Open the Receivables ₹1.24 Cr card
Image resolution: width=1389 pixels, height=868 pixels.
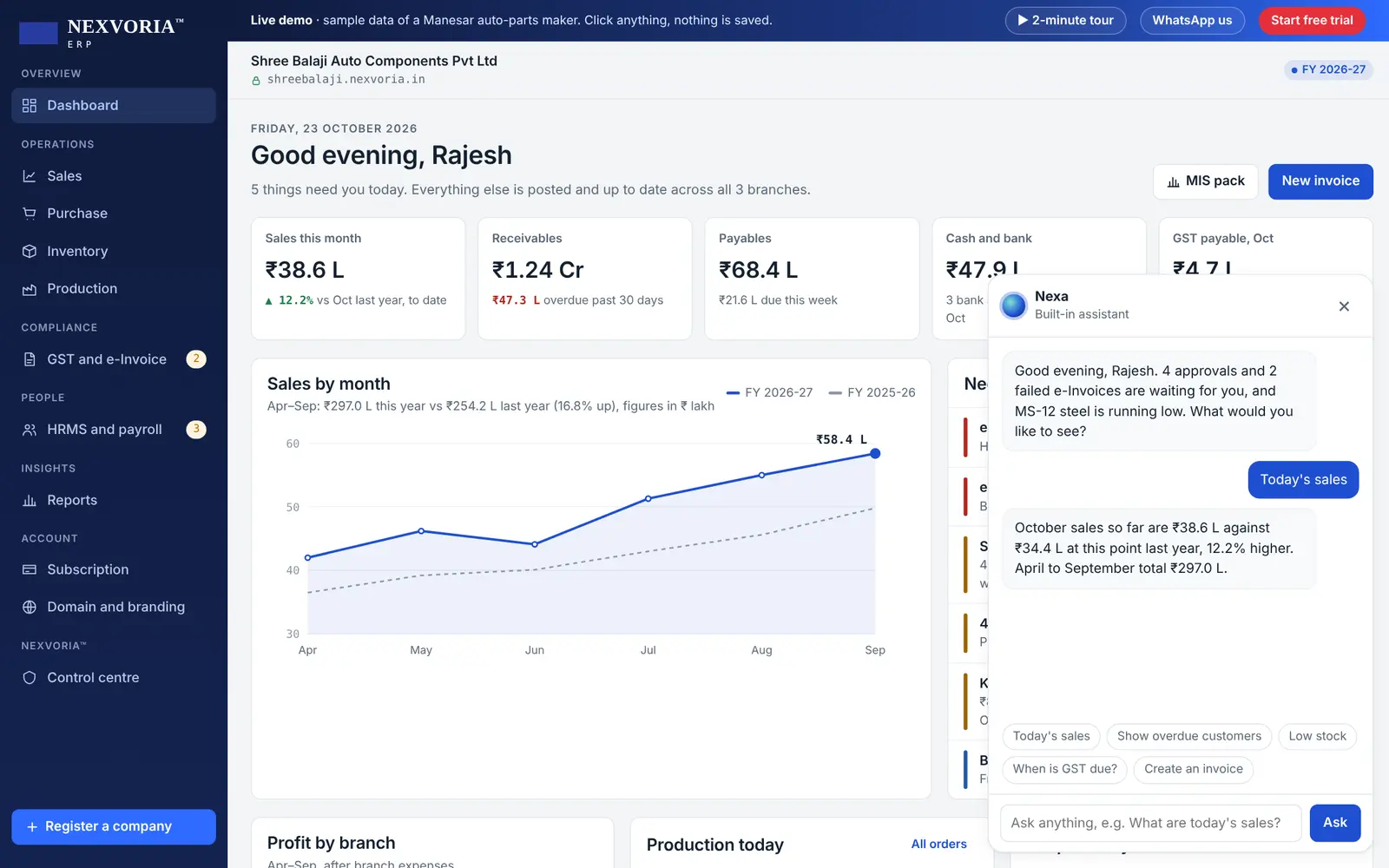585,279
